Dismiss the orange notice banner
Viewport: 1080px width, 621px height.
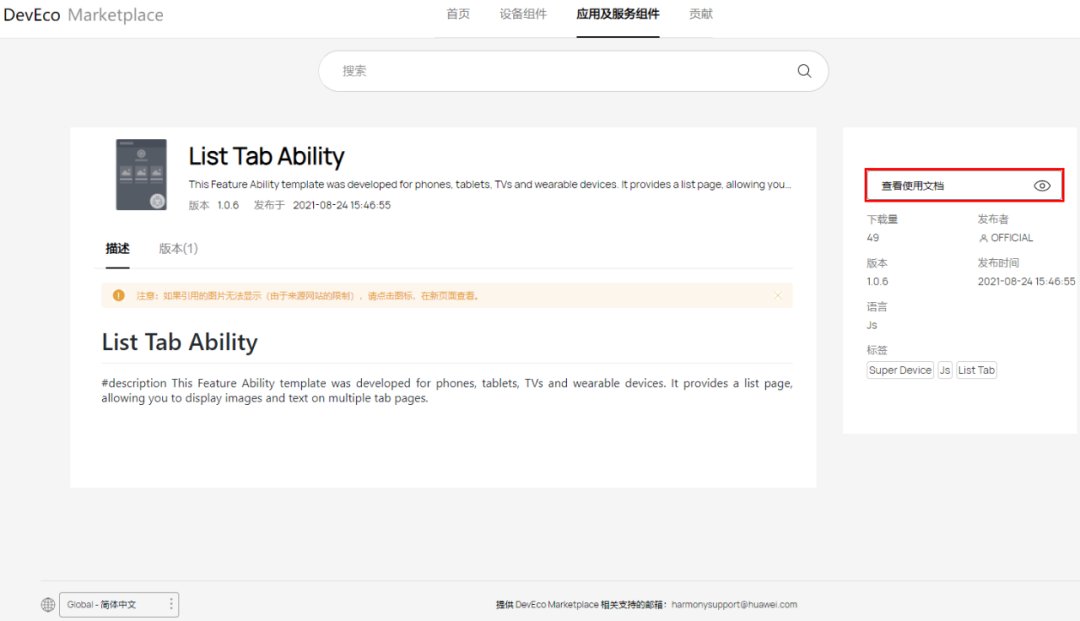pyautogui.click(x=778, y=295)
